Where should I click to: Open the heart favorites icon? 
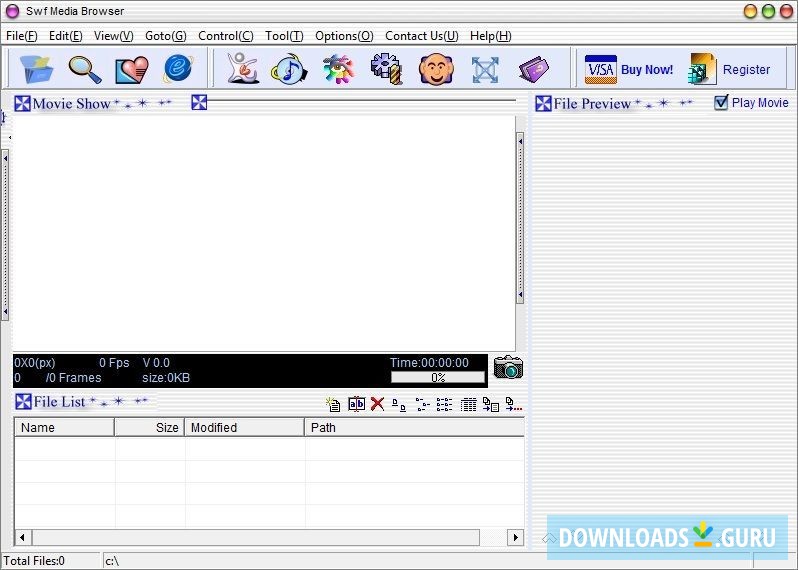(132, 69)
